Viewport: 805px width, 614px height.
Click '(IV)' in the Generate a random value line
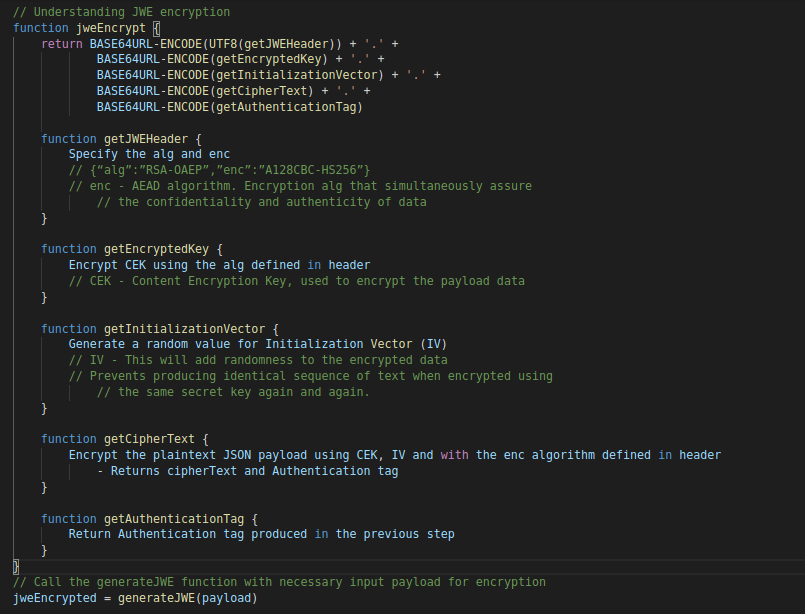(x=441, y=344)
